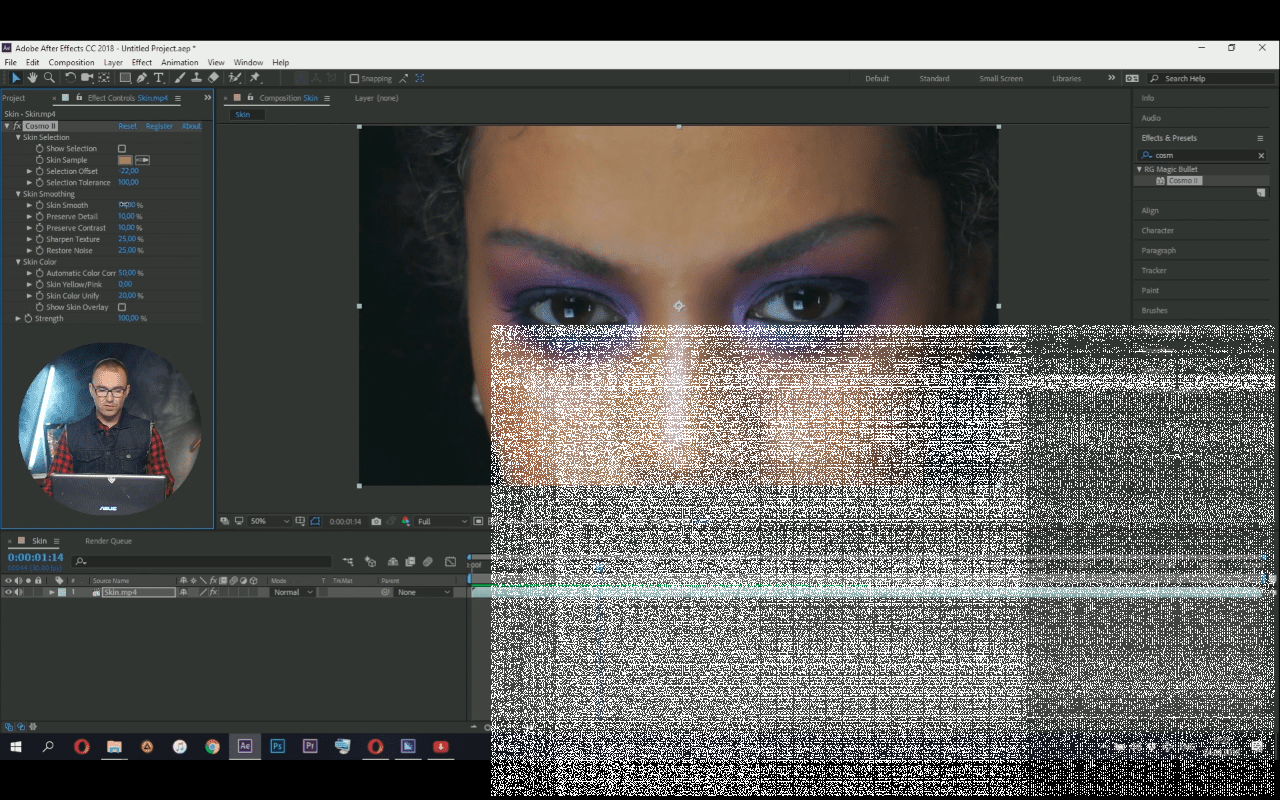The image size is (1280, 800).
Task: Tick the Show Skin Overlay checkbox
Action: point(122,307)
